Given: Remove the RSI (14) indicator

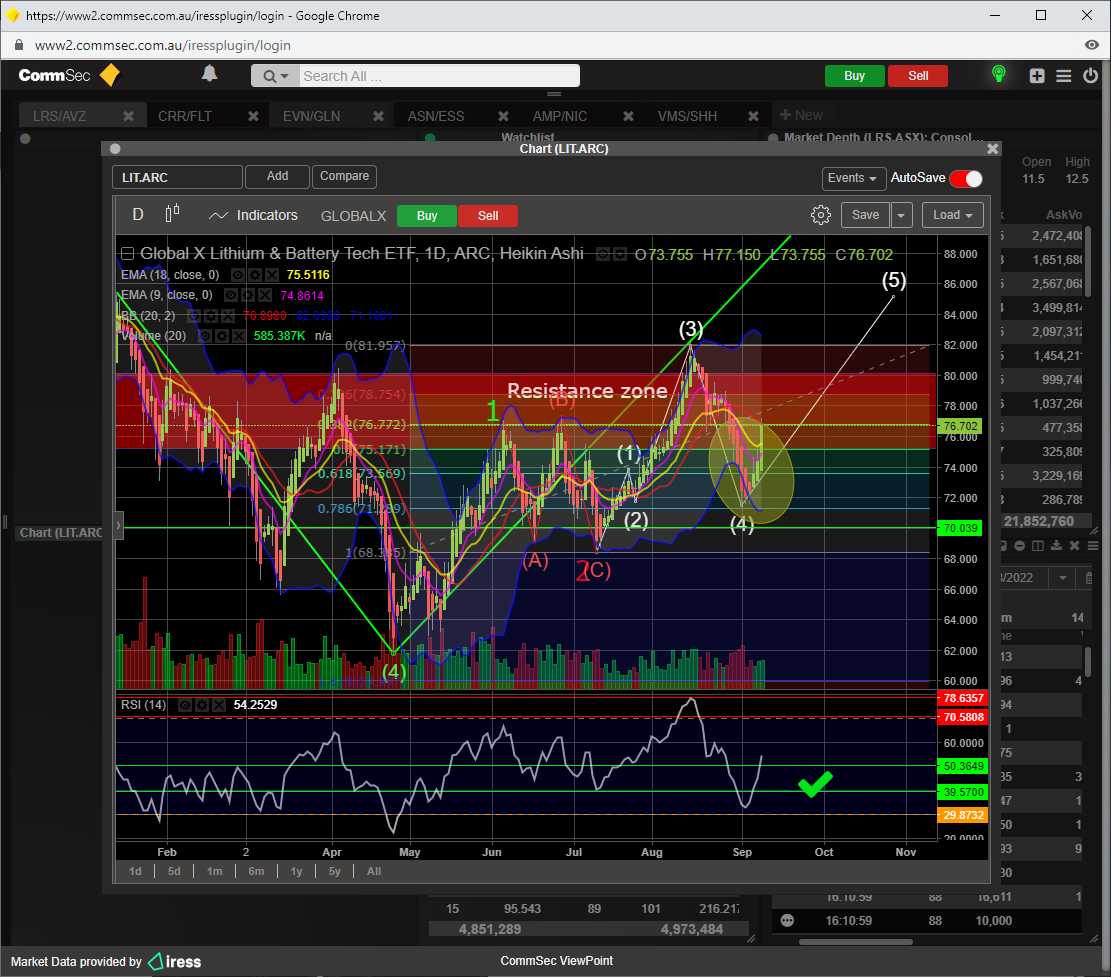Looking at the screenshot, I should click(219, 705).
